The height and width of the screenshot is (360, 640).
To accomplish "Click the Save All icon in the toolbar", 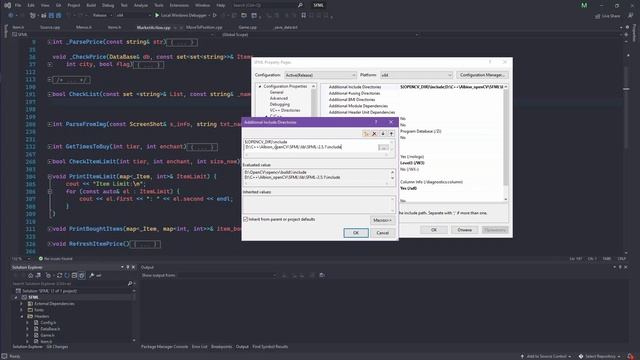I will [58, 16].
